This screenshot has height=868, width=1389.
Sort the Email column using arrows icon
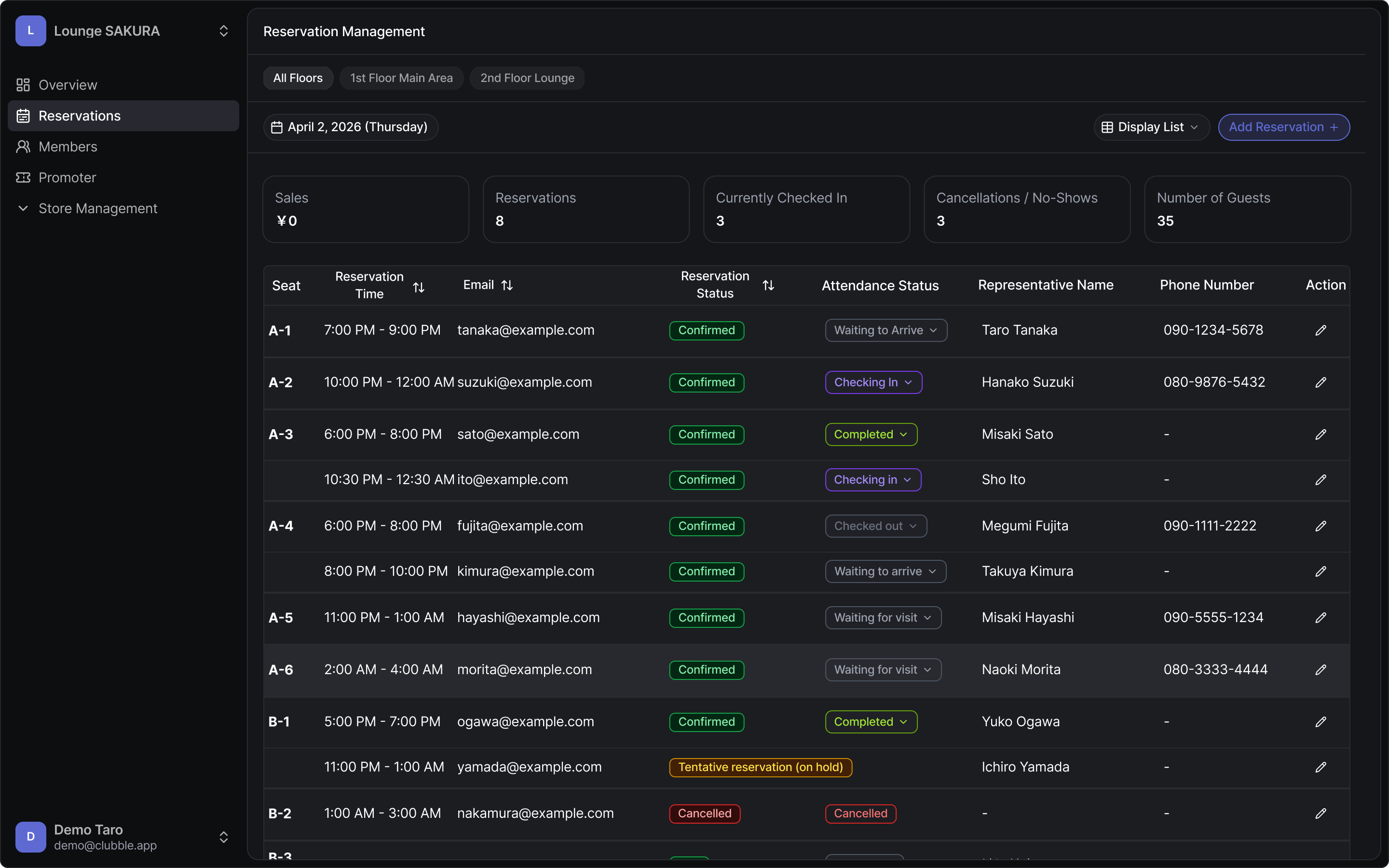[507, 285]
